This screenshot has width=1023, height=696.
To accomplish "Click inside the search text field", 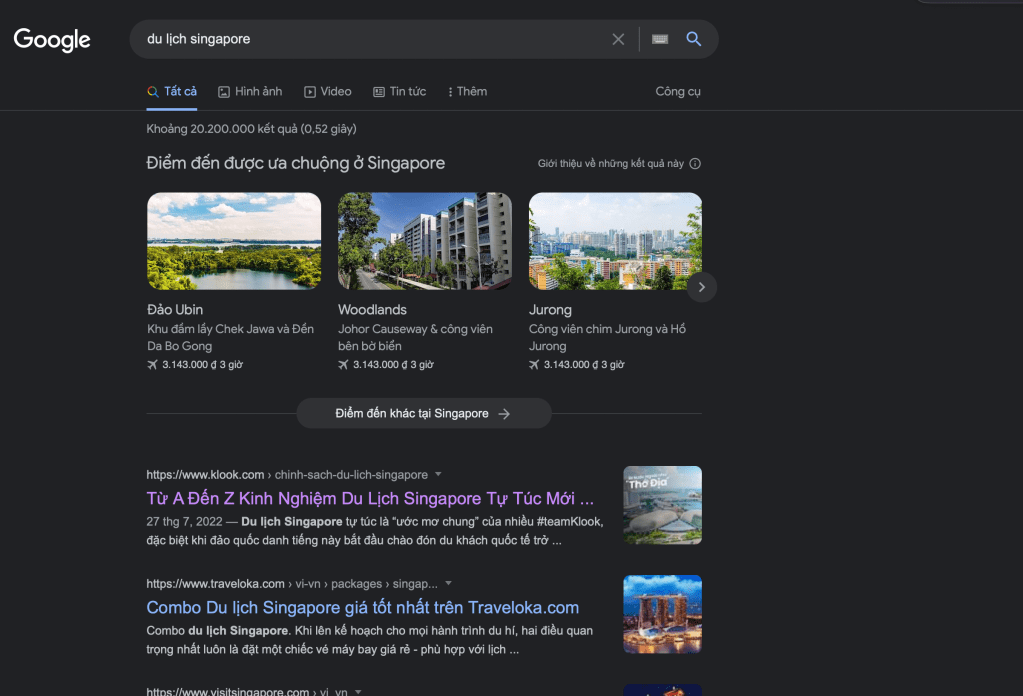I will click(370, 39).
